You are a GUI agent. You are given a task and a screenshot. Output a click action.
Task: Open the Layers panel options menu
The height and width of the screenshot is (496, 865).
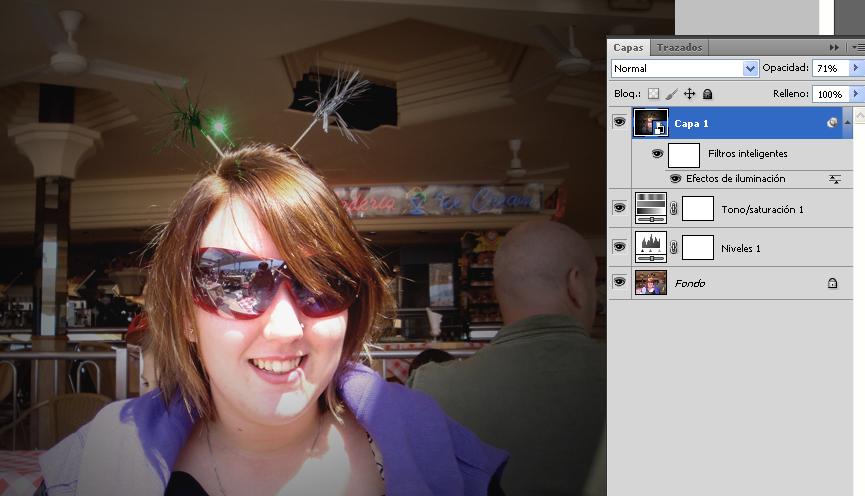point(857,47)
